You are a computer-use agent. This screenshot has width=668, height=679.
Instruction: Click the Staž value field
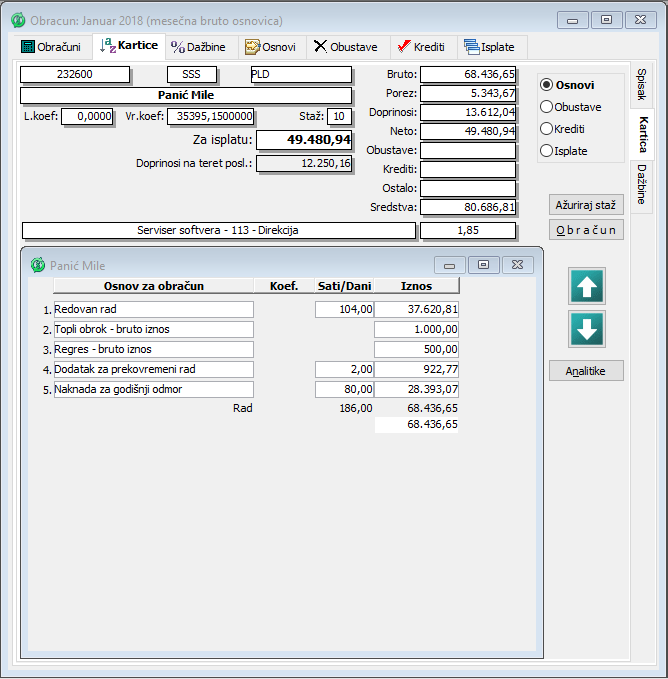point(339,117)
